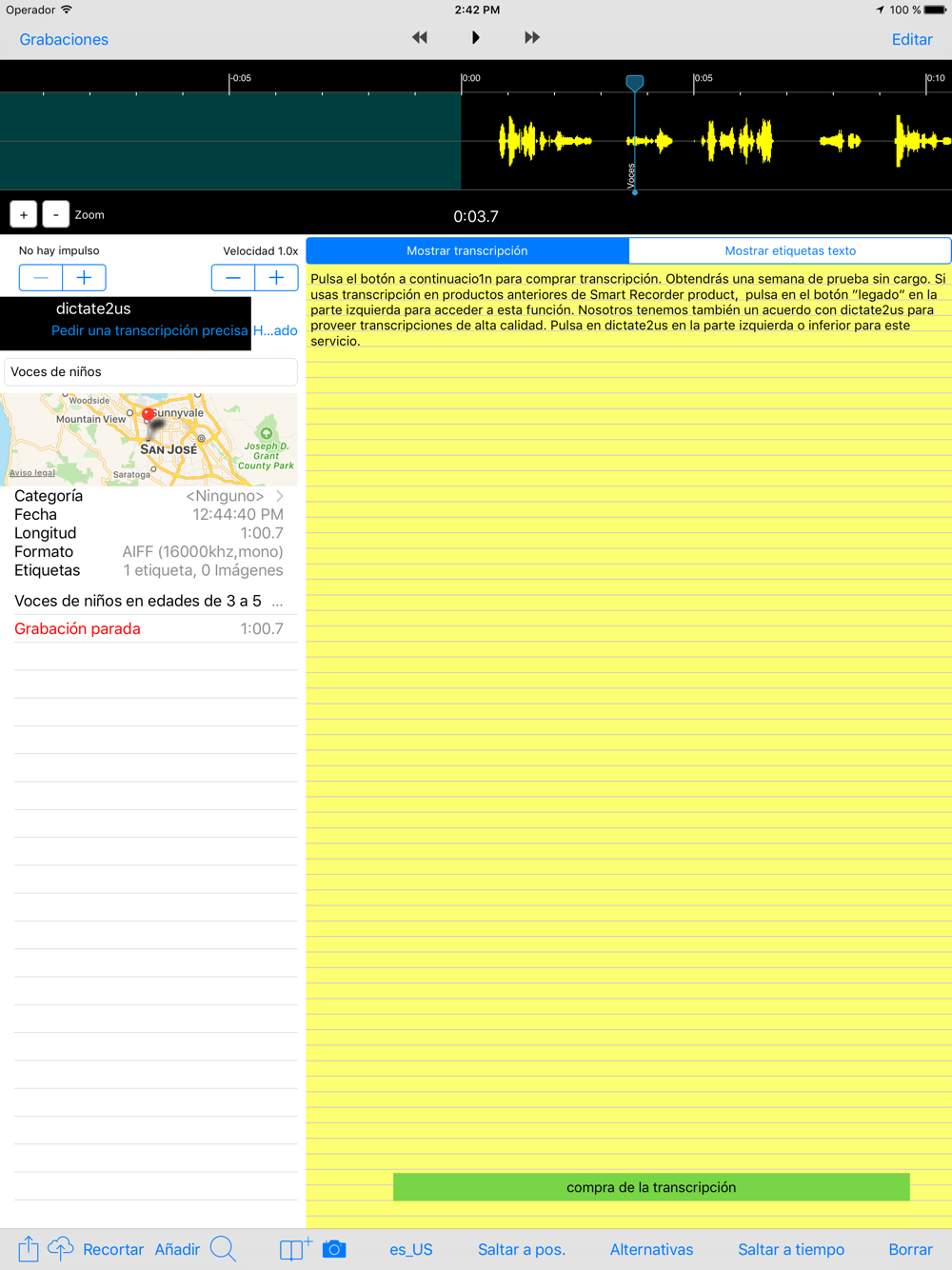Decrease the impulse level with minus
Viewport: 952px width, 1270px height.
(x=41, y=278)
